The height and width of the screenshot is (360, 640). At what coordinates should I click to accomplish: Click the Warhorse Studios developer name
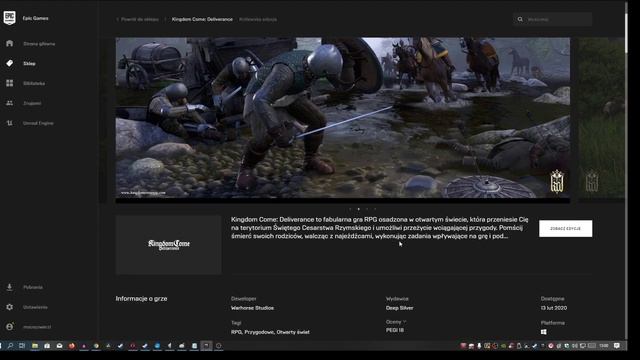click(x=252, y=308)
